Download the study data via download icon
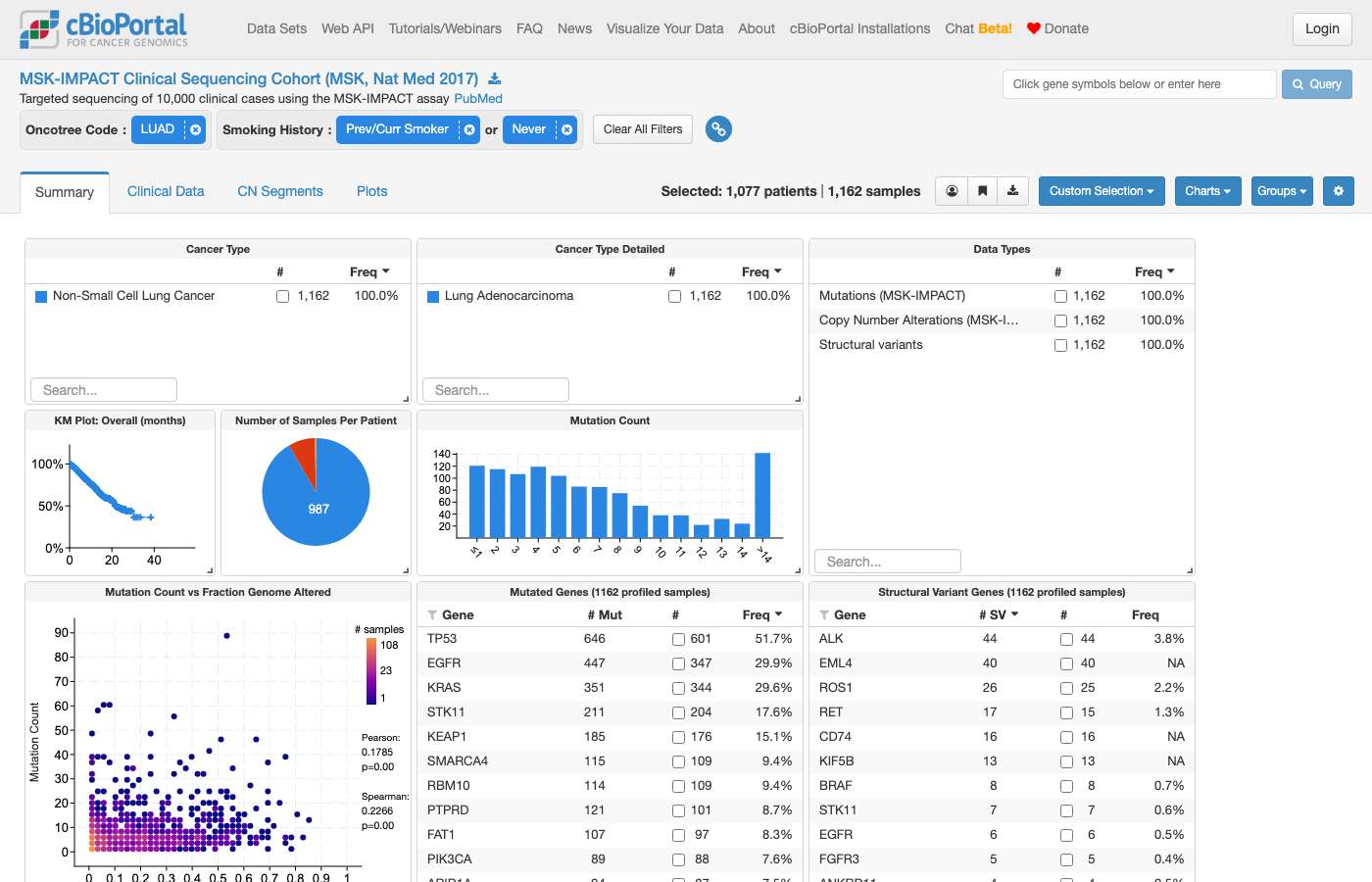Viewport: 1372px width, 882px height. pos(495,79)
